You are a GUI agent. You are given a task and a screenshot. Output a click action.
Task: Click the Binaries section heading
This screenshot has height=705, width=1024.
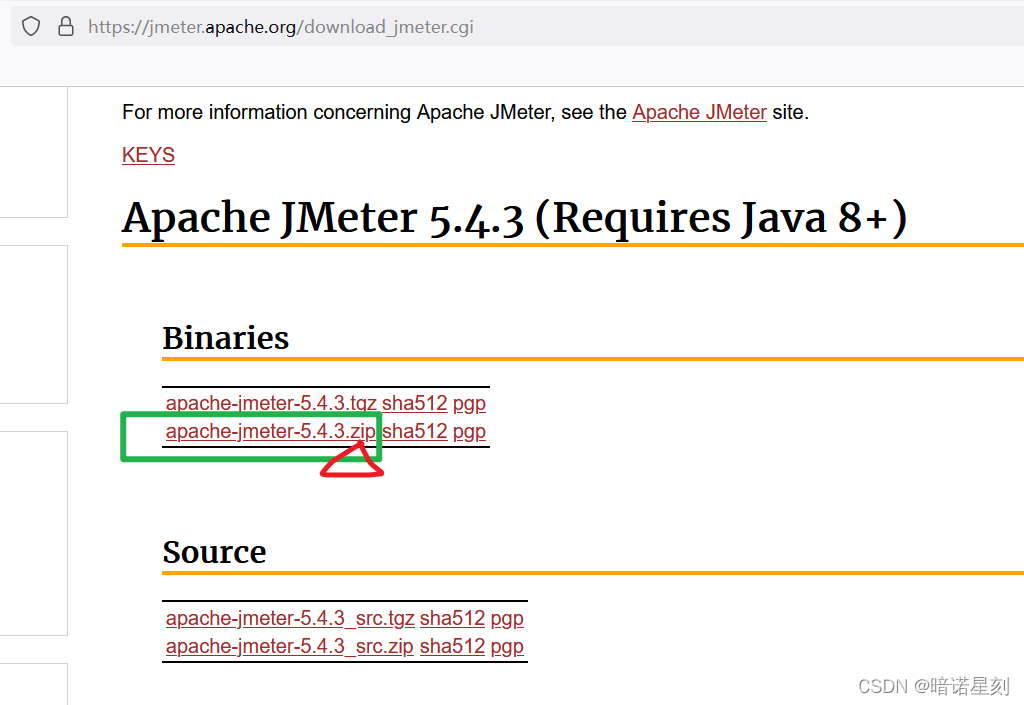[226, 337]
